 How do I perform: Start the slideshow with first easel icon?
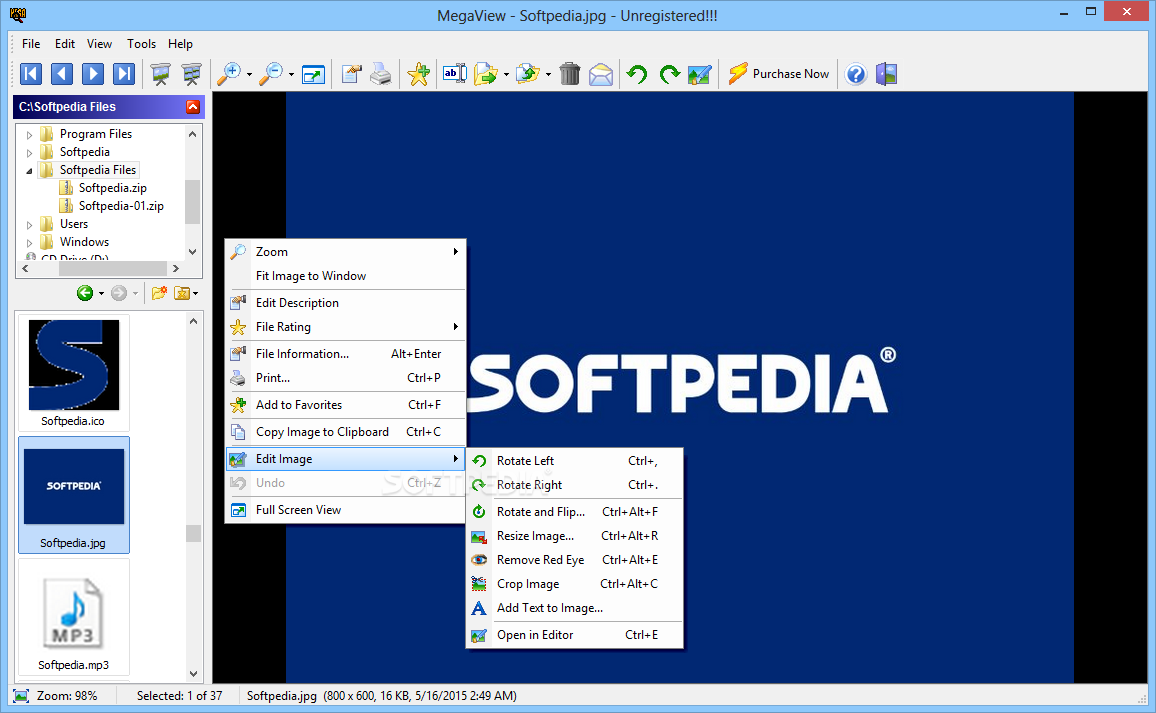point(160,74)
